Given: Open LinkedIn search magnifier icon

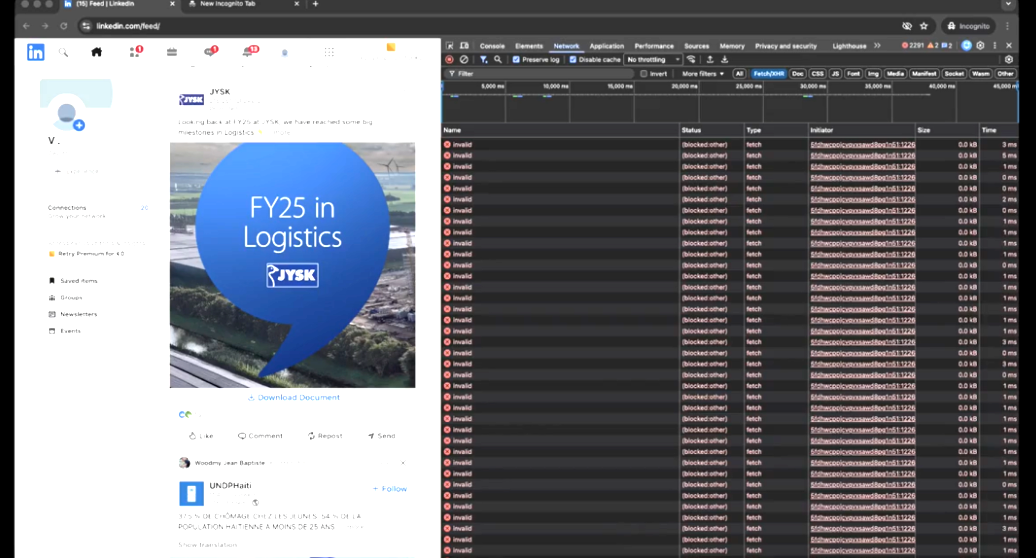Looking at the screenshot, I should point(63,52).
